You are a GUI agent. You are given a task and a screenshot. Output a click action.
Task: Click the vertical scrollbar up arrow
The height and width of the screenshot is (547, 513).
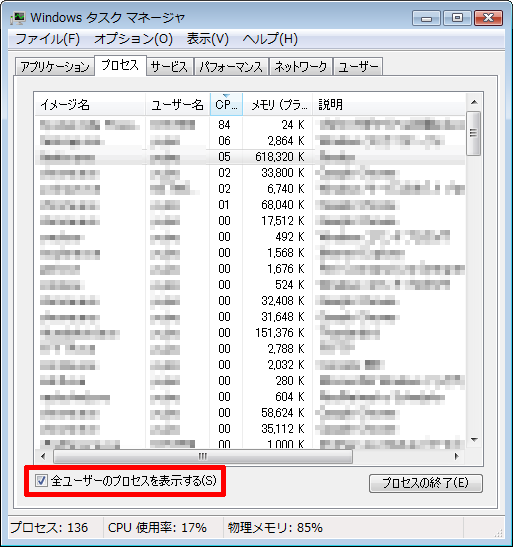coord(474,102)
